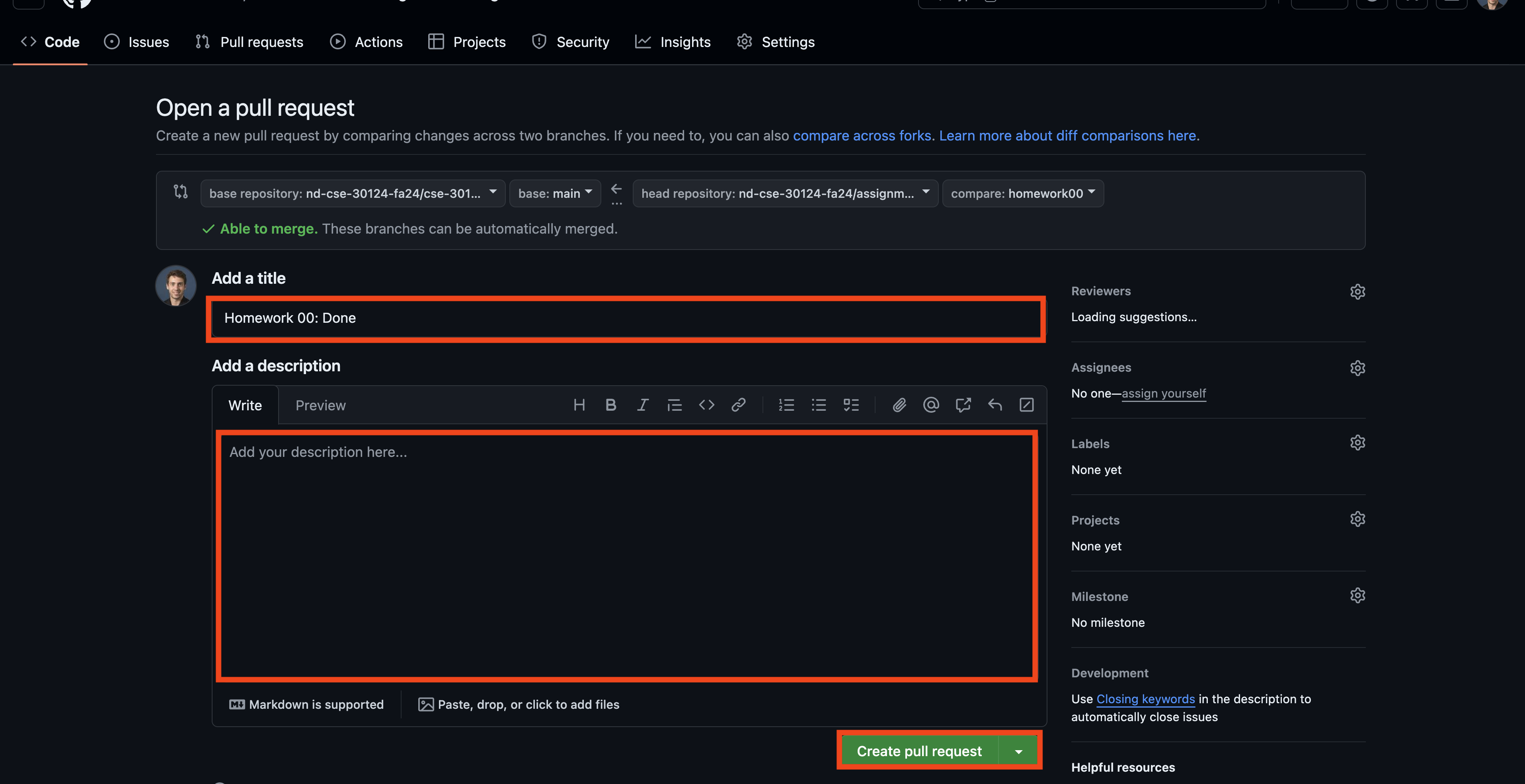The width and height of the screenshot is (1525, 784).
Task: Open compare: homework00 branch dropdown
Action: pyautogui.click(x=1022, y=193)
